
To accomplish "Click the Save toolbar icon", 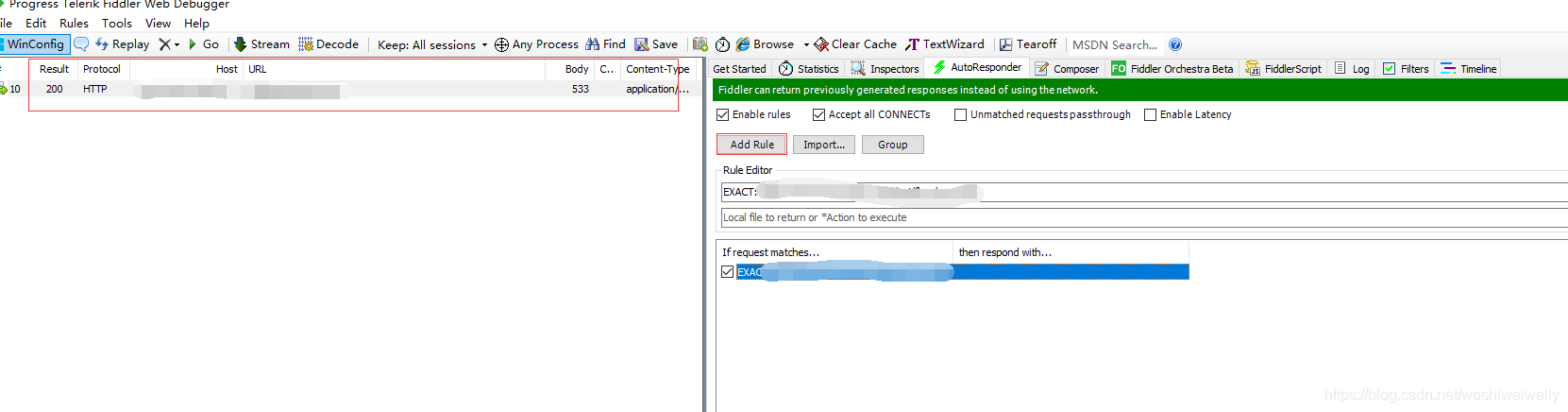I will point(642,44).
